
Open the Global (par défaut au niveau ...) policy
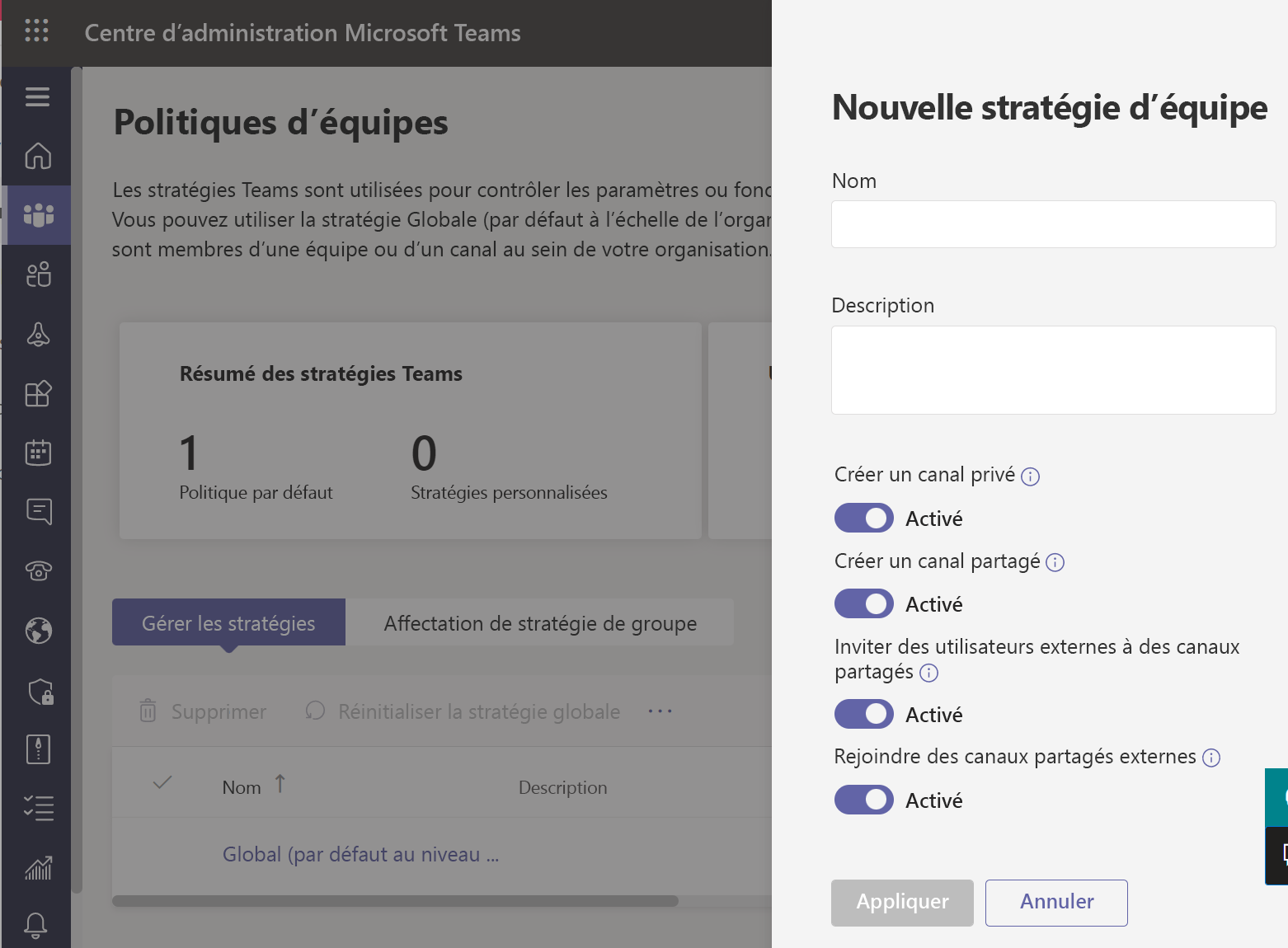click(x=360, y=855)
